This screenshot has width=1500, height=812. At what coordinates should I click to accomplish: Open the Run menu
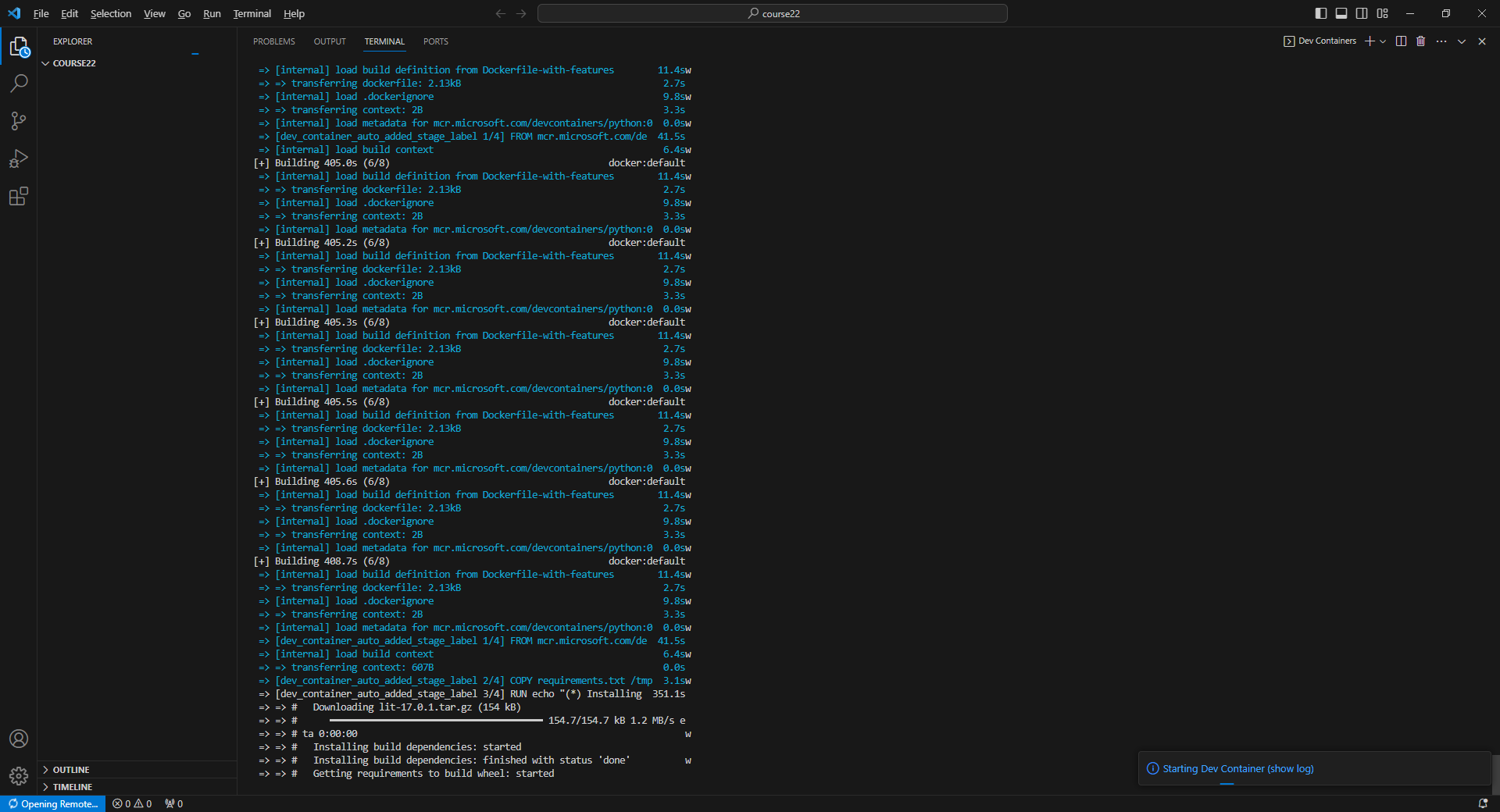[212, 13]
